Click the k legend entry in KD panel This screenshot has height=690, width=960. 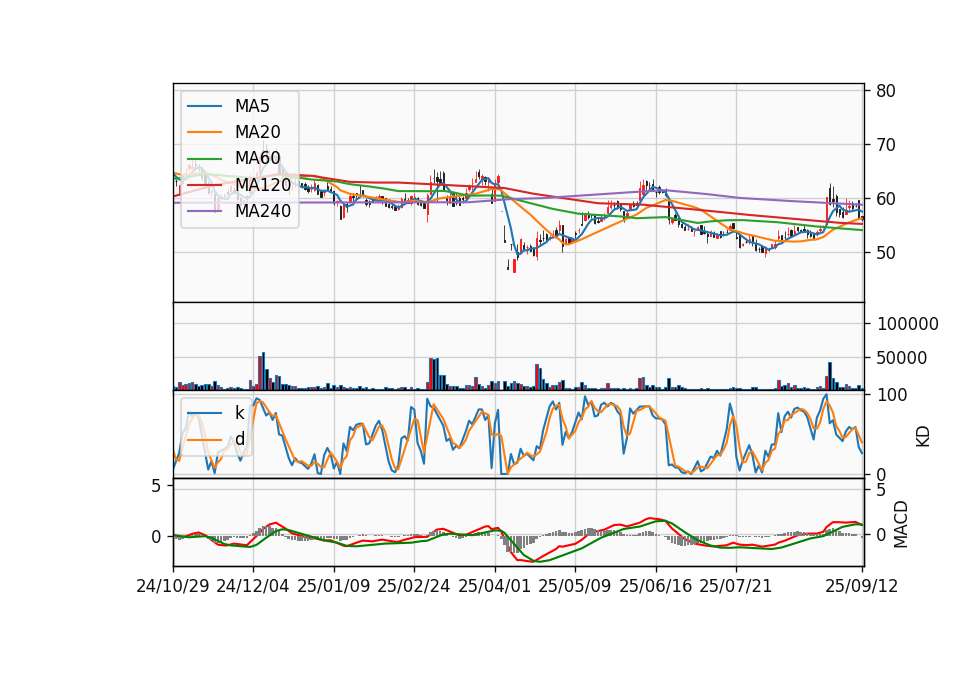tap(239, 413)
